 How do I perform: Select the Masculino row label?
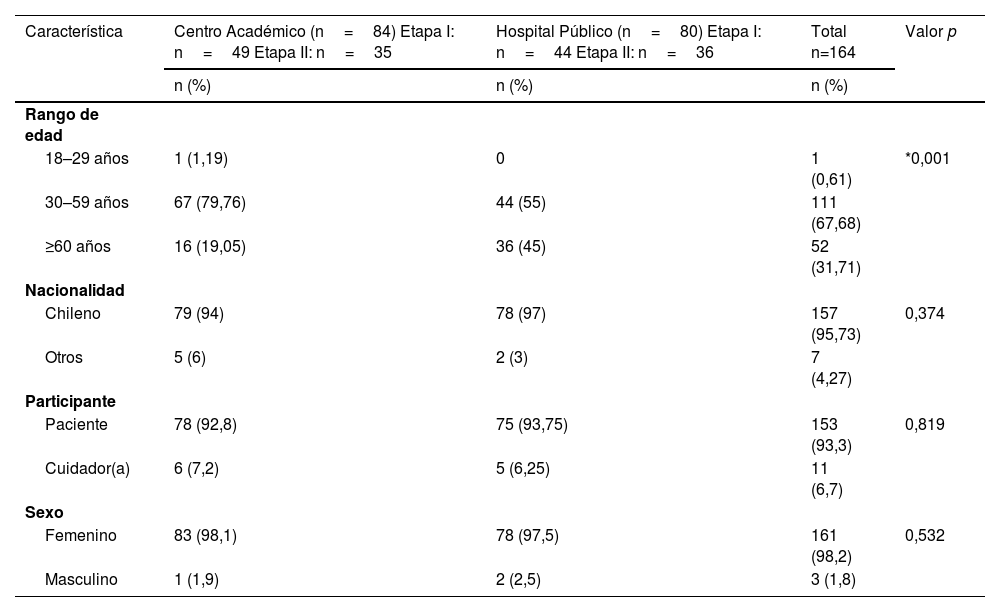point(81,580)
